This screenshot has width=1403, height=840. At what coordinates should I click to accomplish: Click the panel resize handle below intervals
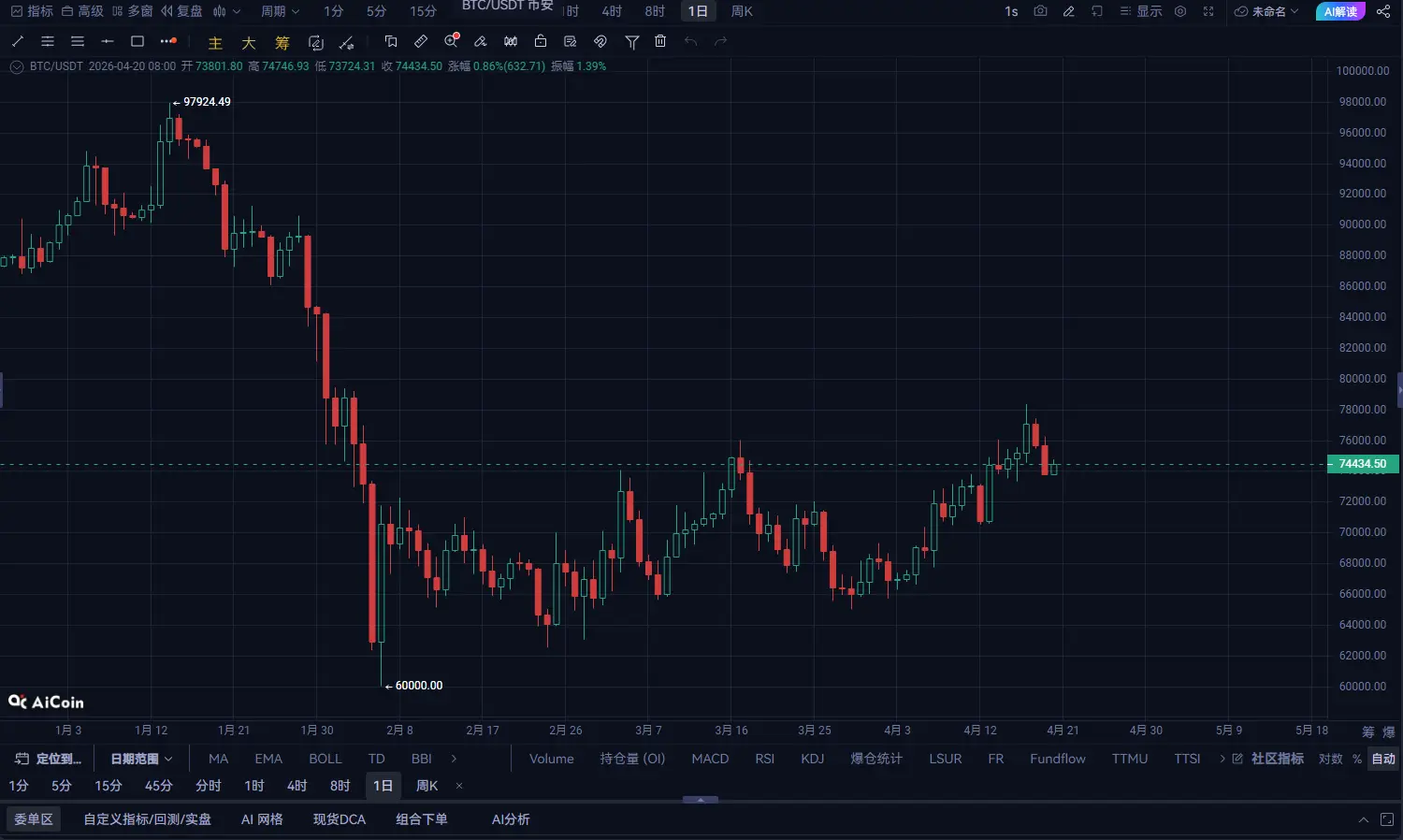pyautogui.click(x=701, y=800)
